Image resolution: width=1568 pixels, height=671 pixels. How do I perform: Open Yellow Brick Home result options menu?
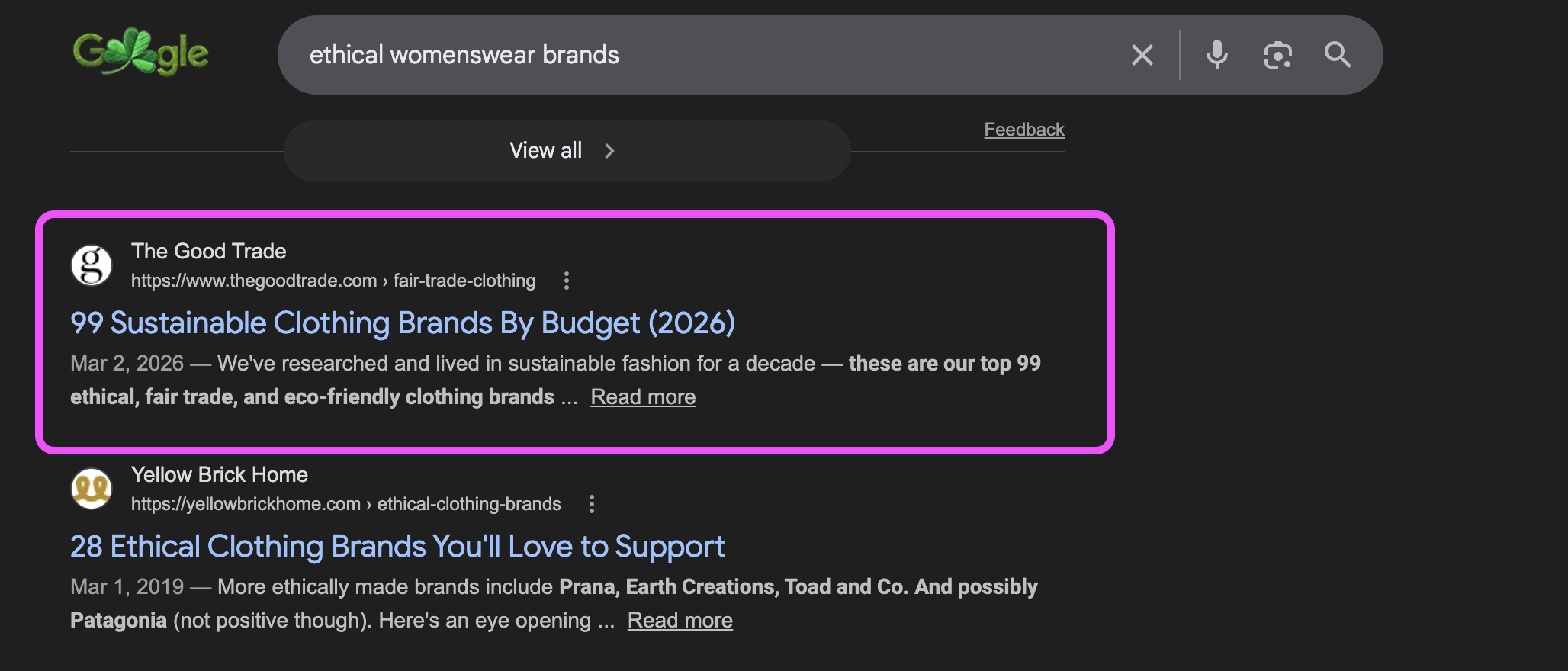[x=591, y=504]
